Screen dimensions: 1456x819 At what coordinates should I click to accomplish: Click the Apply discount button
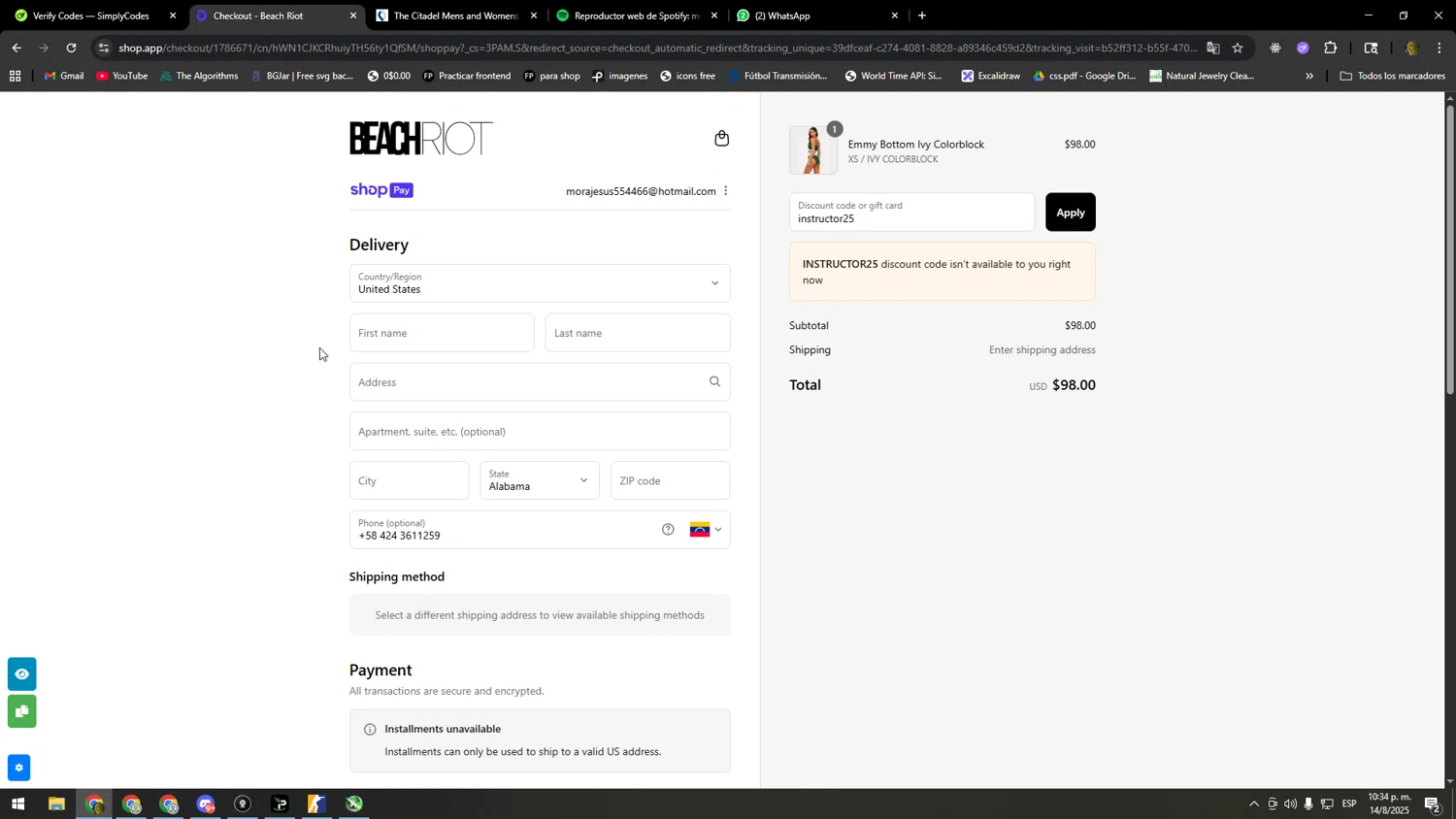point(1070,213)
